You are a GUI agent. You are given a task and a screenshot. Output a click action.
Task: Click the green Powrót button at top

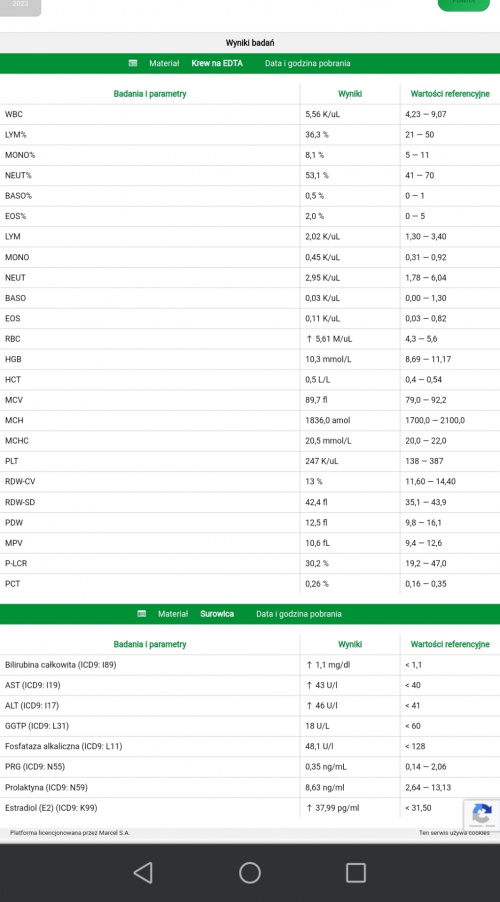(464, 5)
